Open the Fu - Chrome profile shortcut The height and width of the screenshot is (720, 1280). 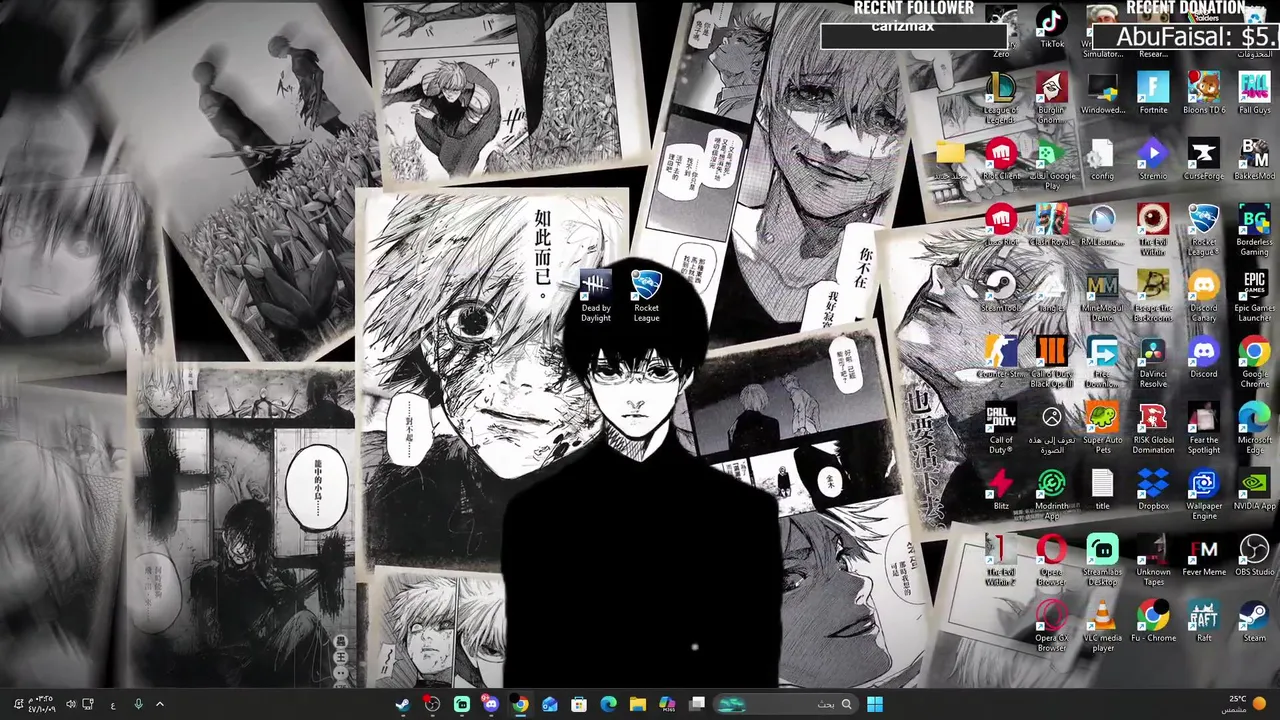(x=1153, y=622)
